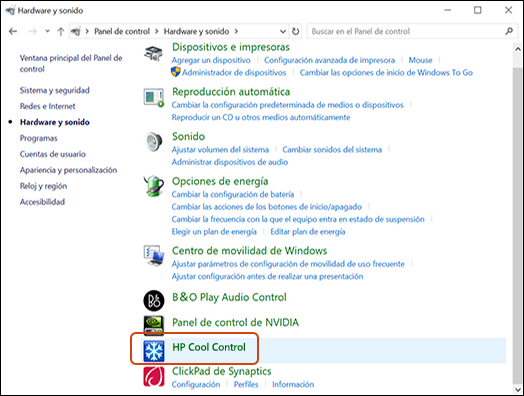524x396 pixels.
Task: Select Hardware y sonido in the breadcrumb
Action: click(x=196, y=31)
